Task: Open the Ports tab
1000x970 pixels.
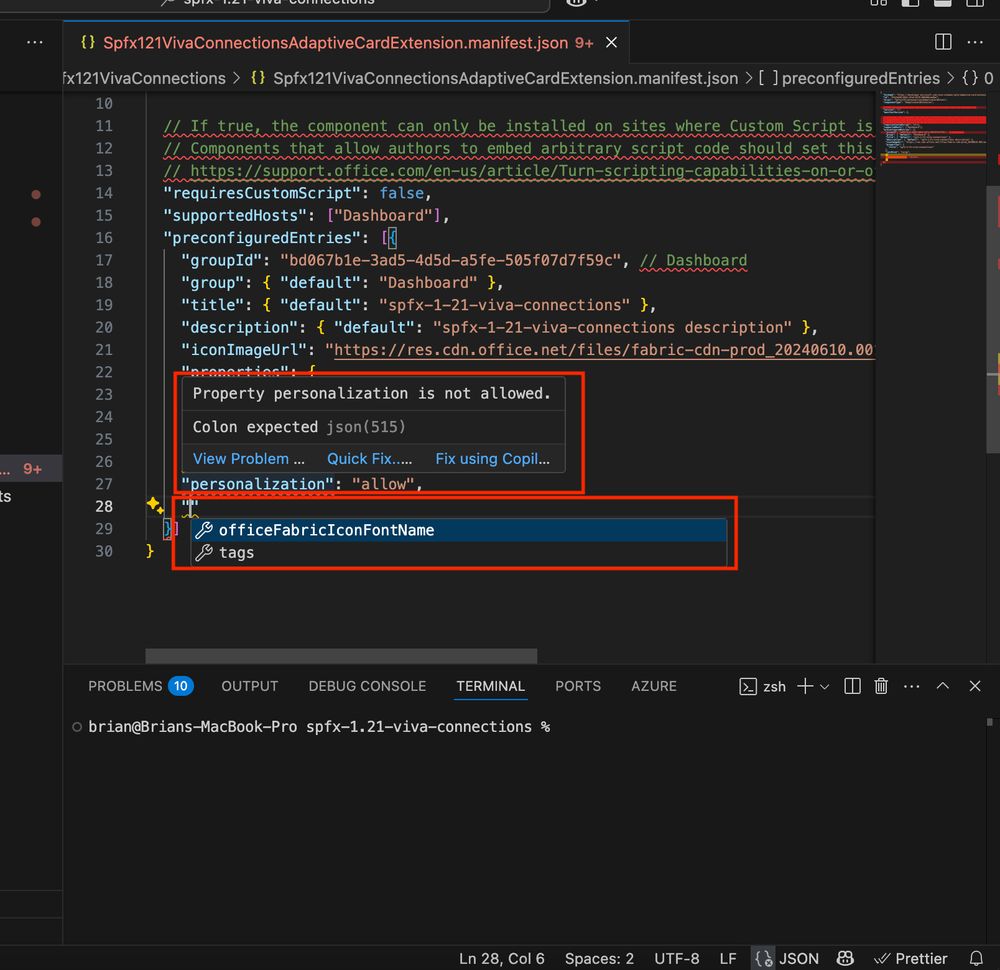Action: coord(578,686)
